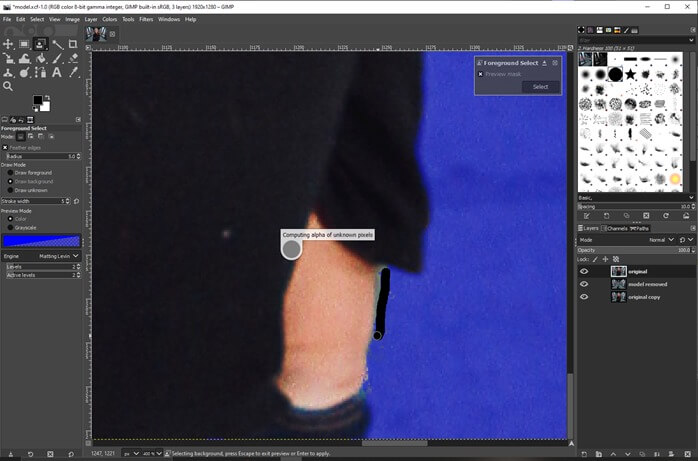
Task: Select the Foreground Select tool in toolbox
Action: pyautogui.click(x=40, y=44)
